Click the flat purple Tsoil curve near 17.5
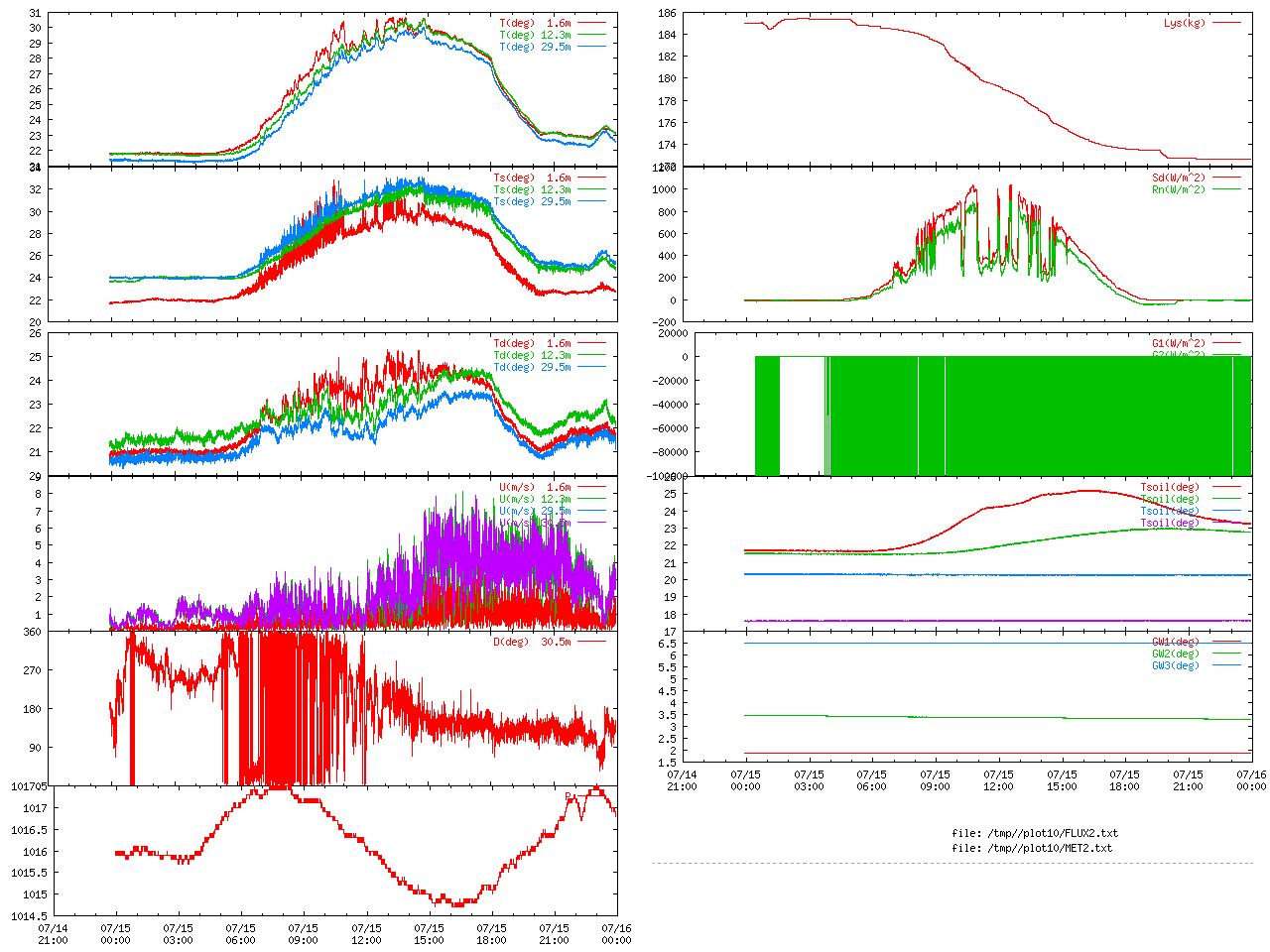1270x952 pixels. point(992,621)
